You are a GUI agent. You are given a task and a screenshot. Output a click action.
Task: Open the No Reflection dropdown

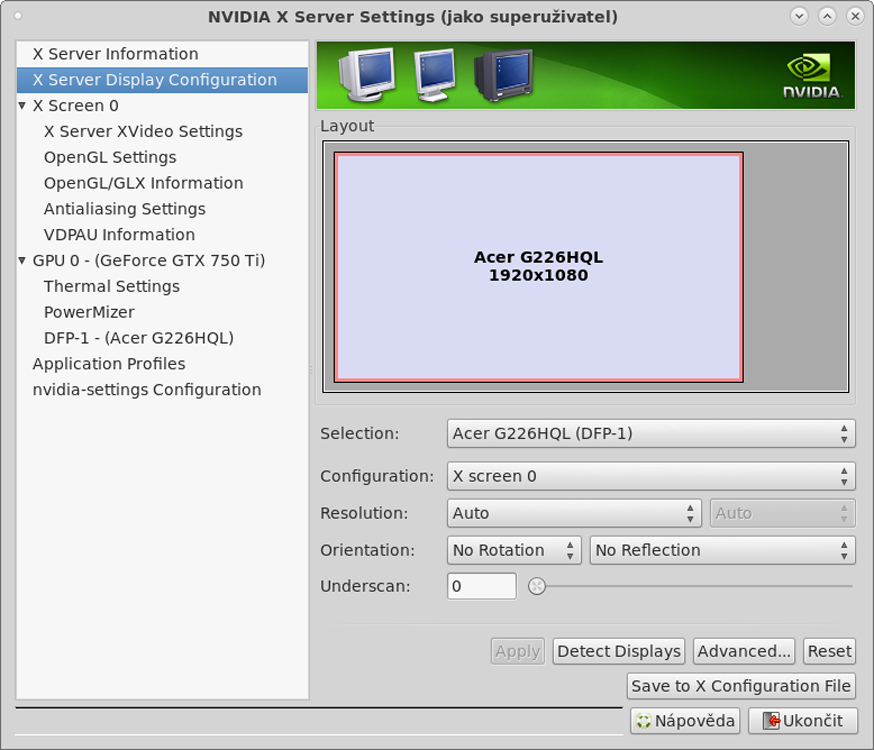pos(722,551)
